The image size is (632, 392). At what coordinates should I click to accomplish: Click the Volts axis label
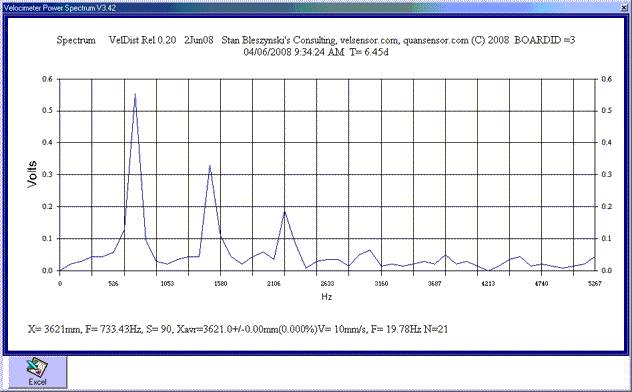click(x=32, y=174)
